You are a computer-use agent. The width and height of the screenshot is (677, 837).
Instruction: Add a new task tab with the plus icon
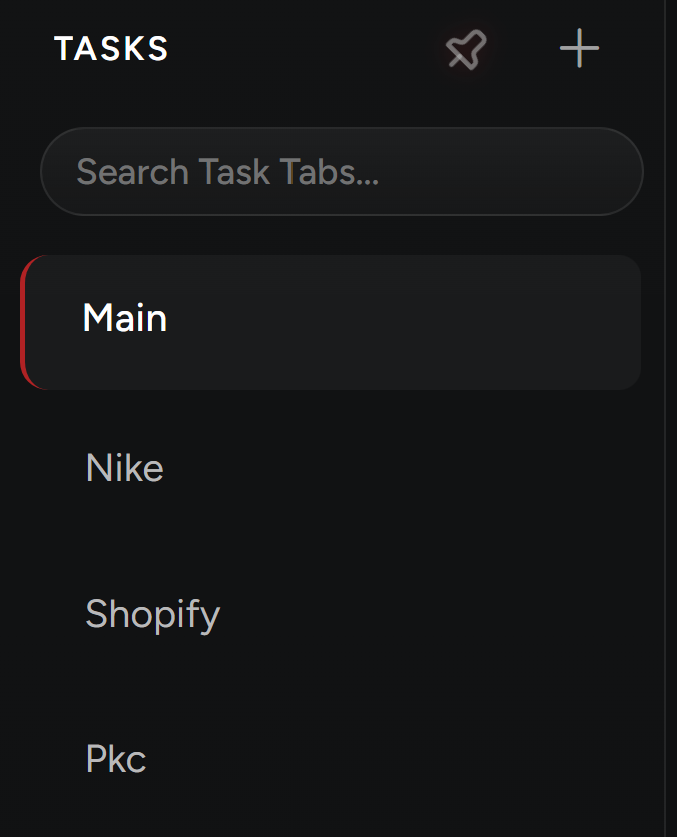(579, 49)
